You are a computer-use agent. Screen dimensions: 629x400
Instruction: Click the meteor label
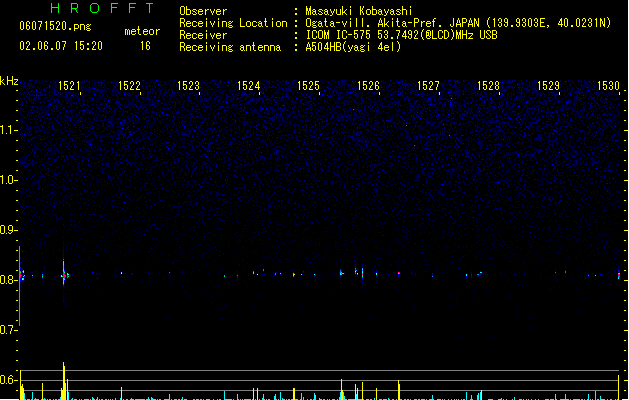click(142, 31)
